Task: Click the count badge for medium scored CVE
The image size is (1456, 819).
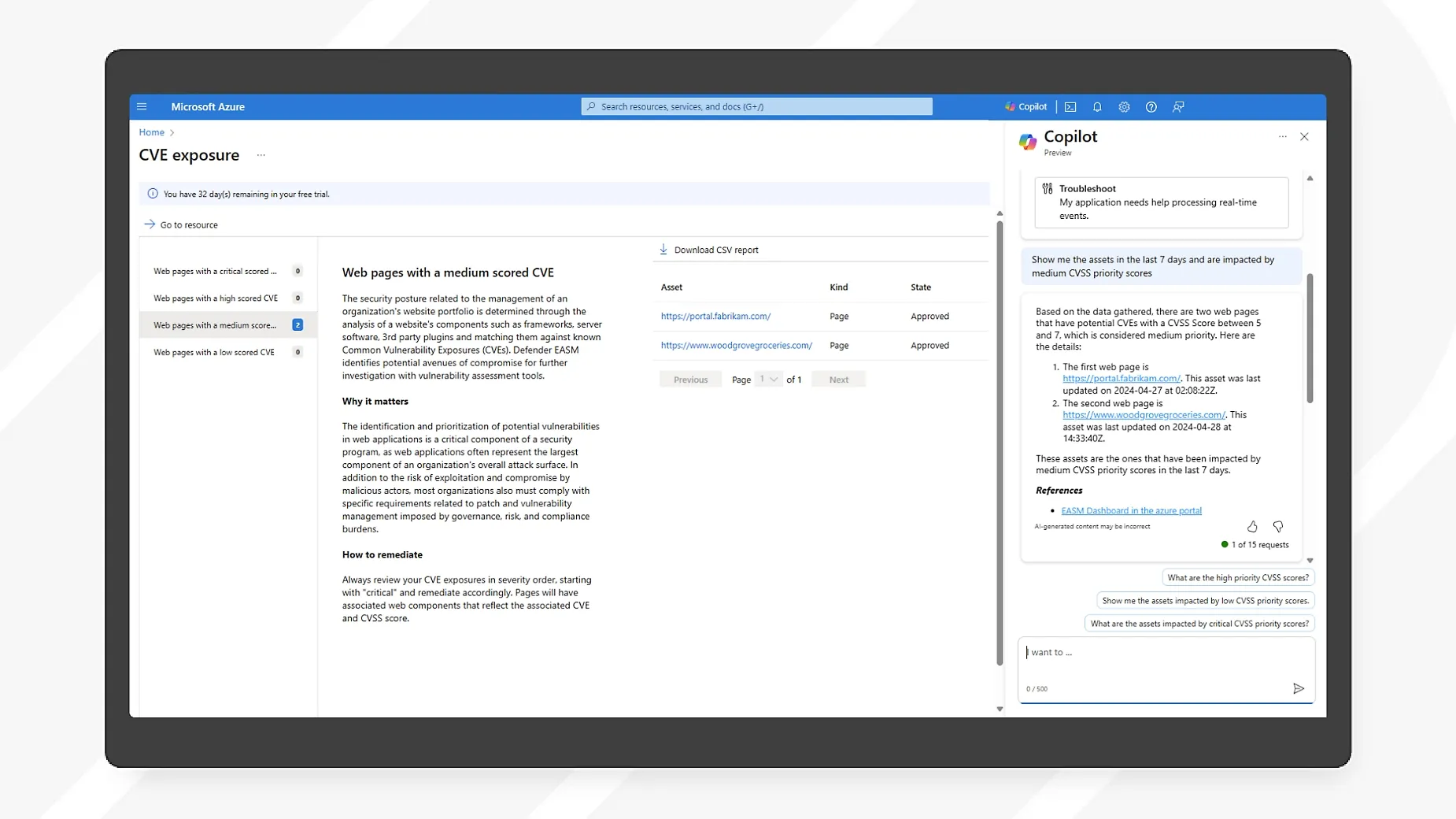Action: coord(297,324)
